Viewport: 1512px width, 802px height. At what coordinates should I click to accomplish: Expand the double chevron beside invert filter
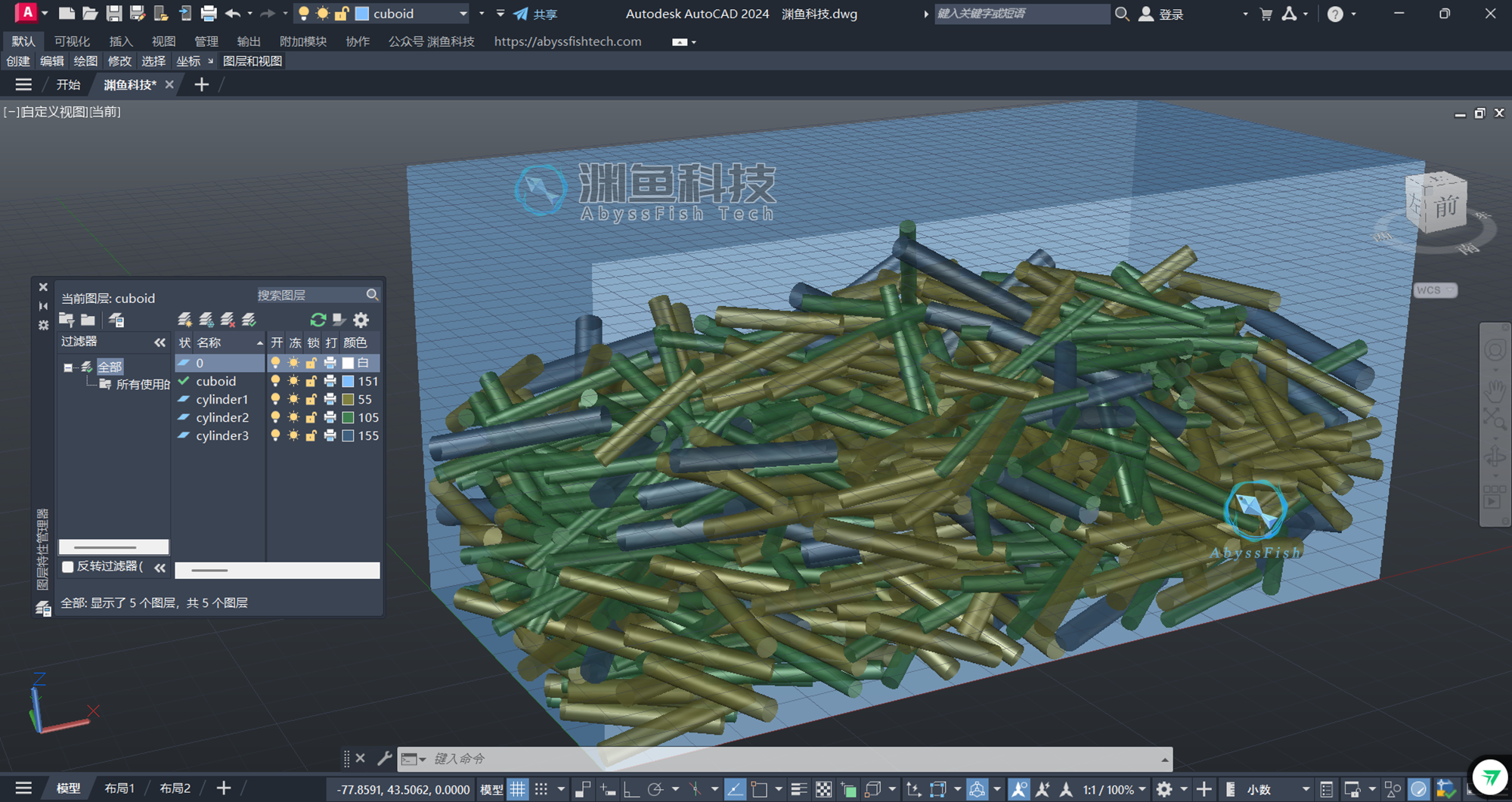pyautogui.click(x=160, y=567)
